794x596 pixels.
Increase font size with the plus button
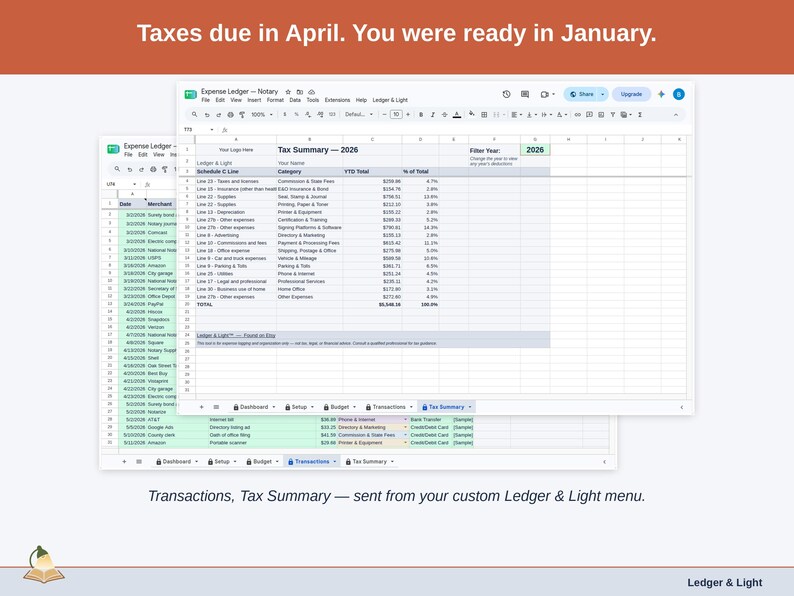click(408, 115)
